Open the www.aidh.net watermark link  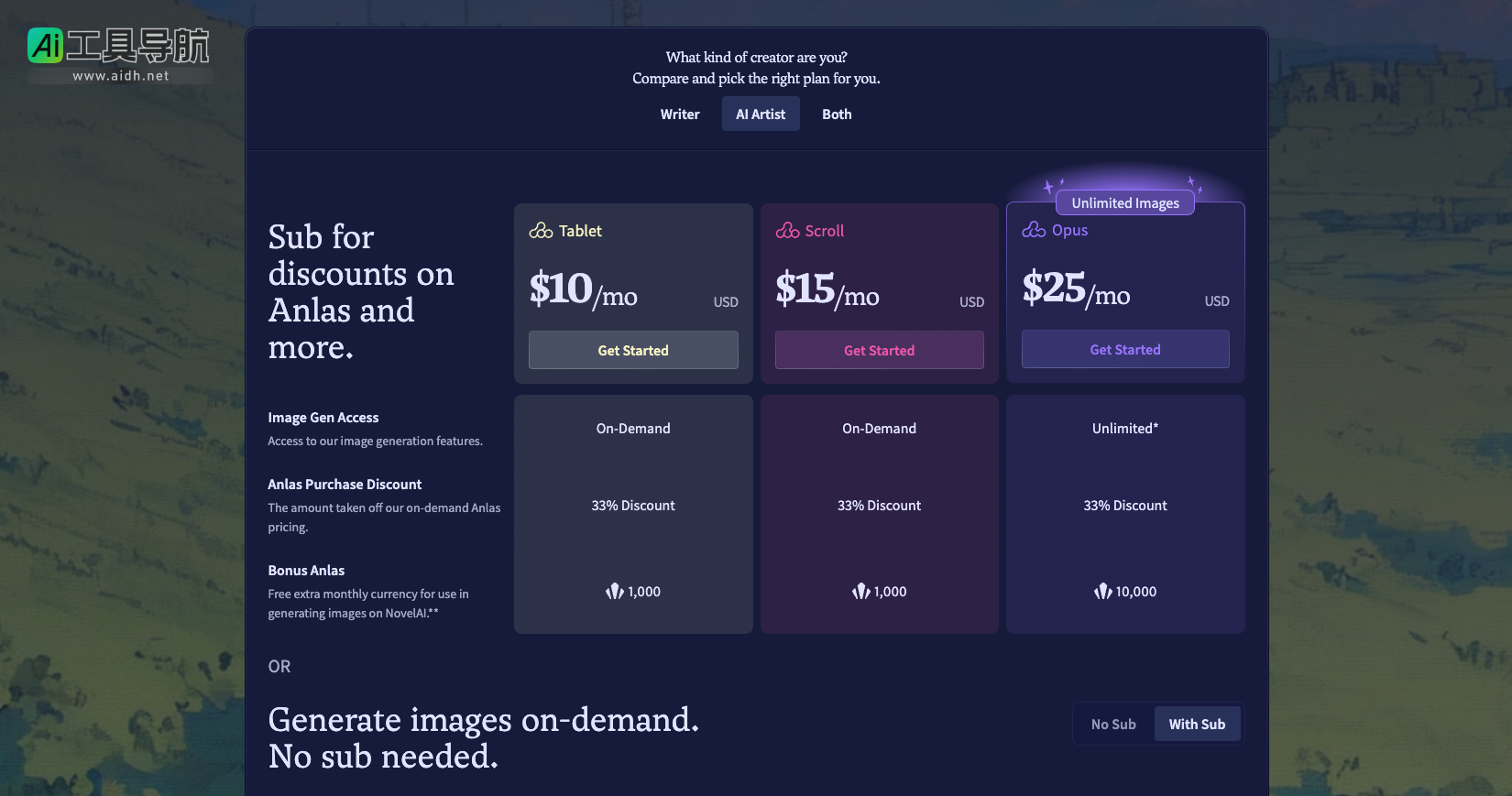click(x=121, y=76)
